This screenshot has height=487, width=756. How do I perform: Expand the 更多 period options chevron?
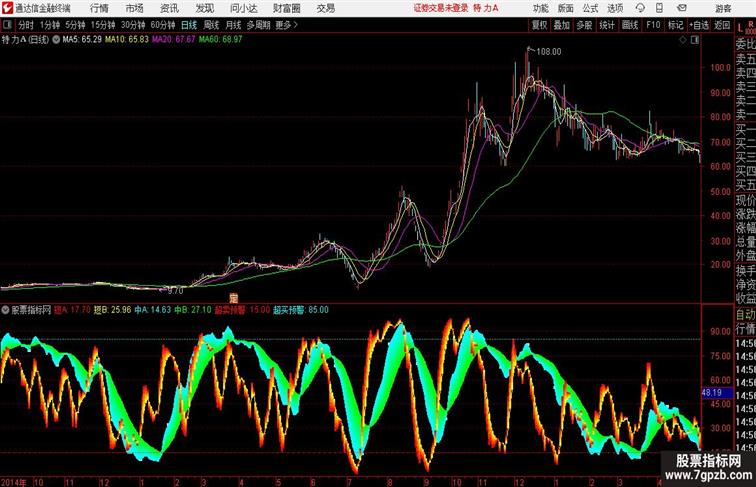pyautogui.click(x=296, y=25)
